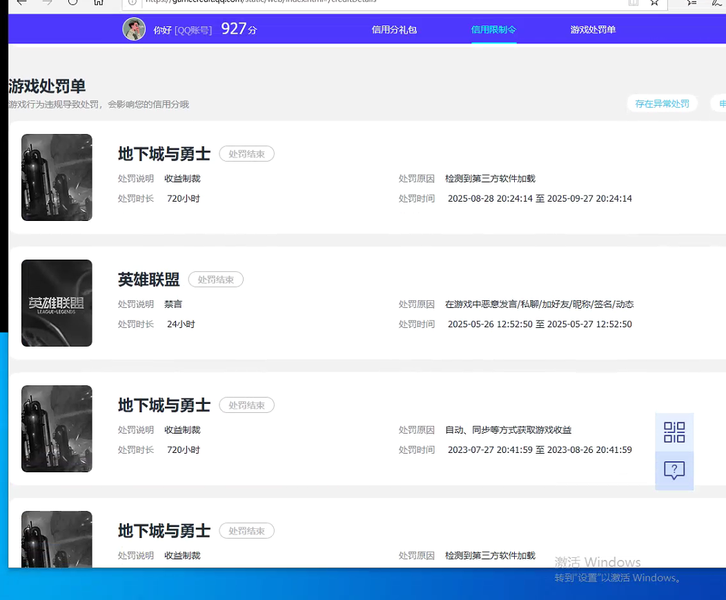Select time range starting 2025-08-28 20:24:14
Image resolution: width=726 pixels, height=600 pixels.
(539, 199)
